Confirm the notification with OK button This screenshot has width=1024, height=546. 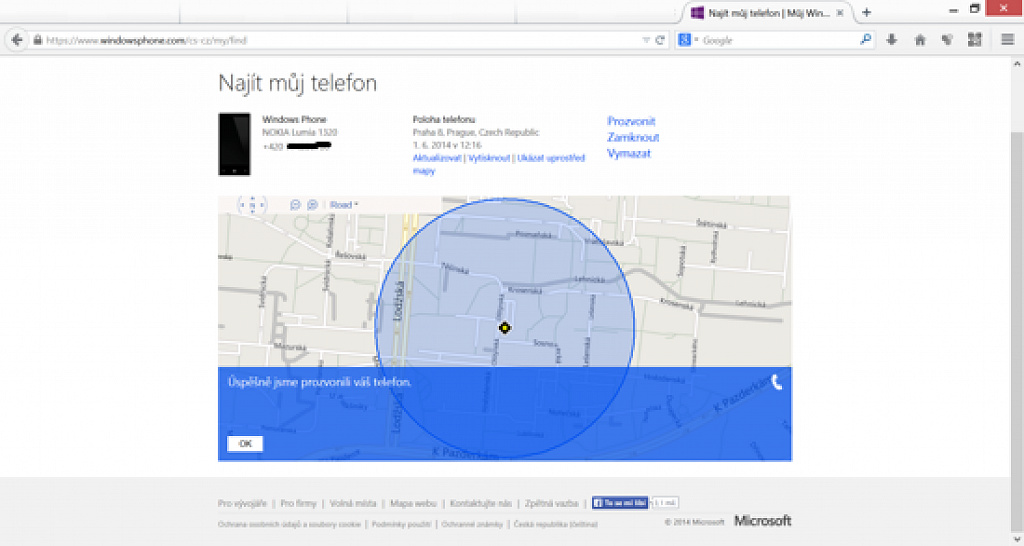click(x=245, y=443)
